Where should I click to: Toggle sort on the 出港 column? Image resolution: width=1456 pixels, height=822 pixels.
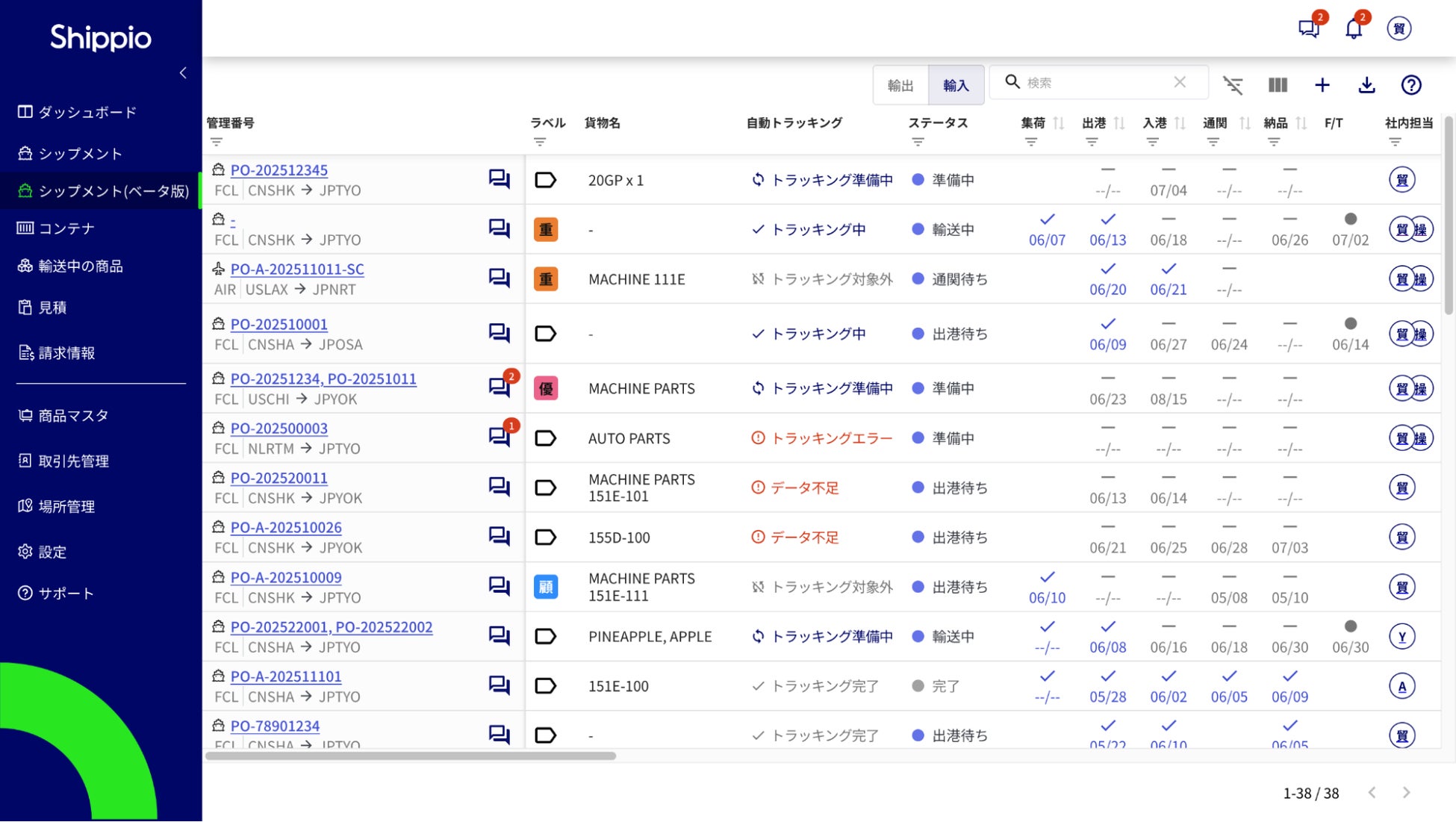1119,123
